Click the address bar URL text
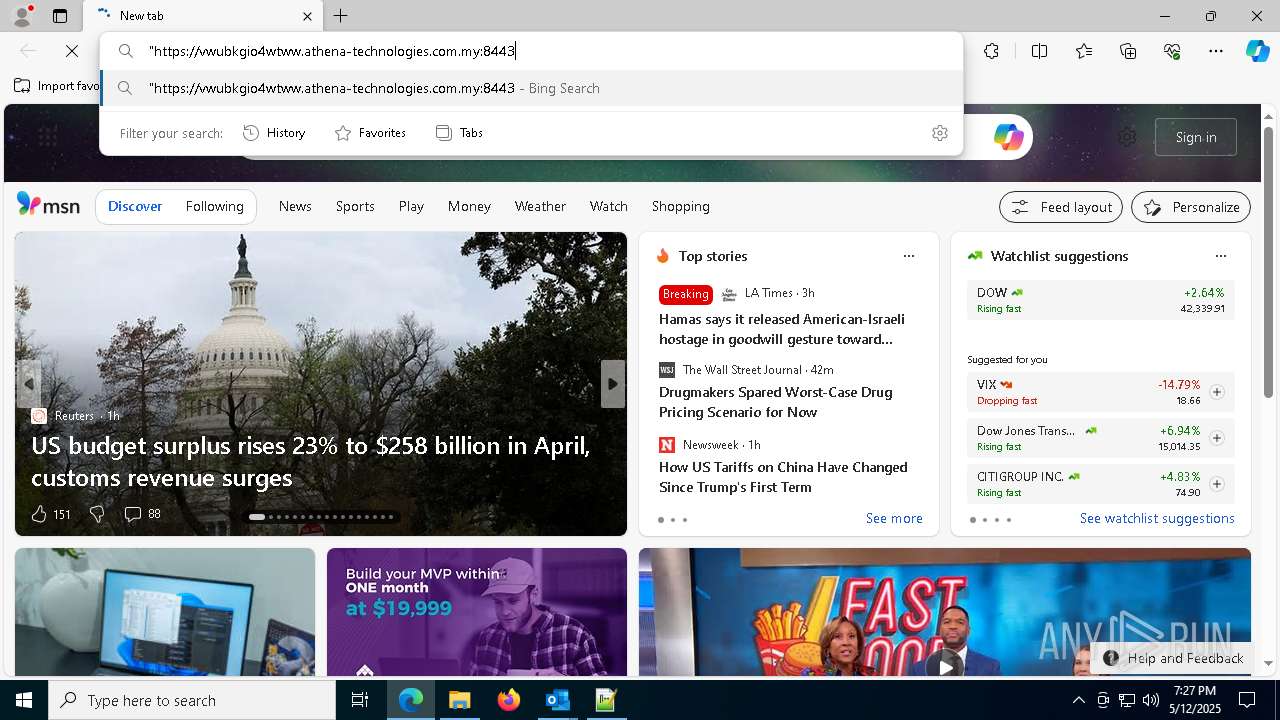The width and height of the screenshot is (1280, 720). click(331, 51)
